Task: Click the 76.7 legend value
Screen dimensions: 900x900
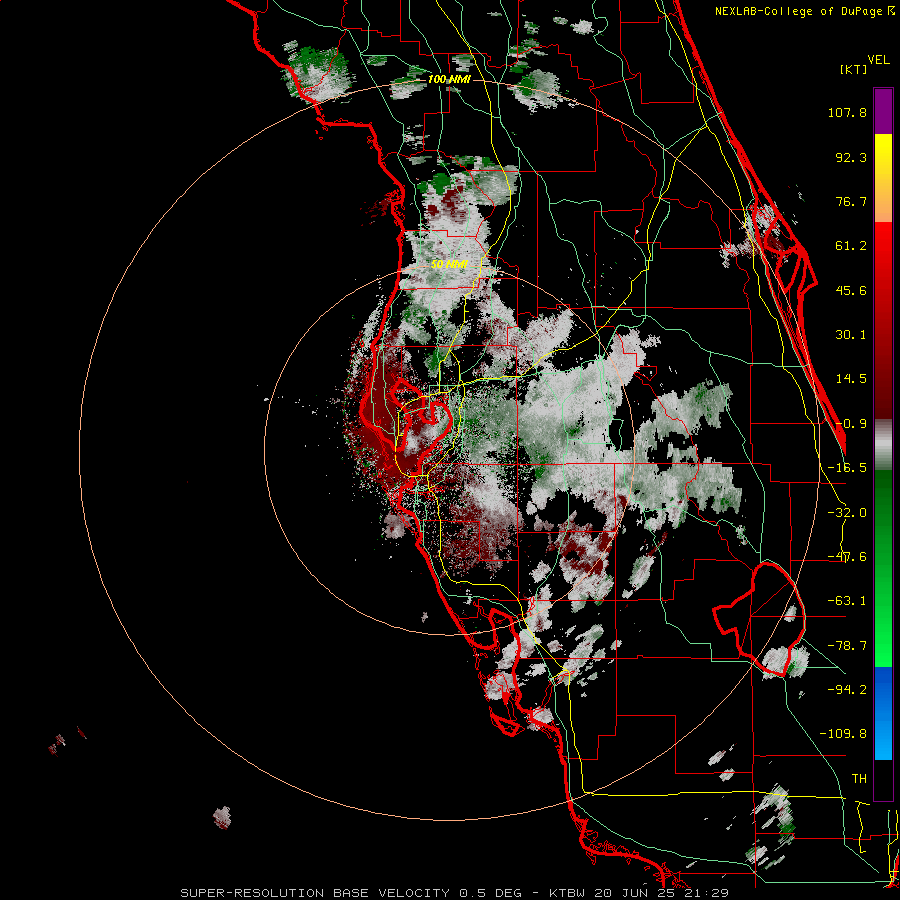Action: pyautogui.click(x=851, y=201)
